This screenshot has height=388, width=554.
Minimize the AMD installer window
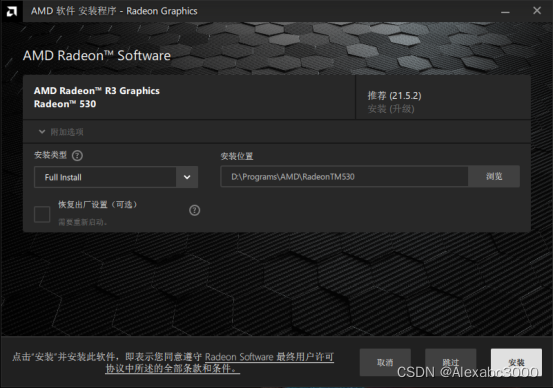click(505, 11)
